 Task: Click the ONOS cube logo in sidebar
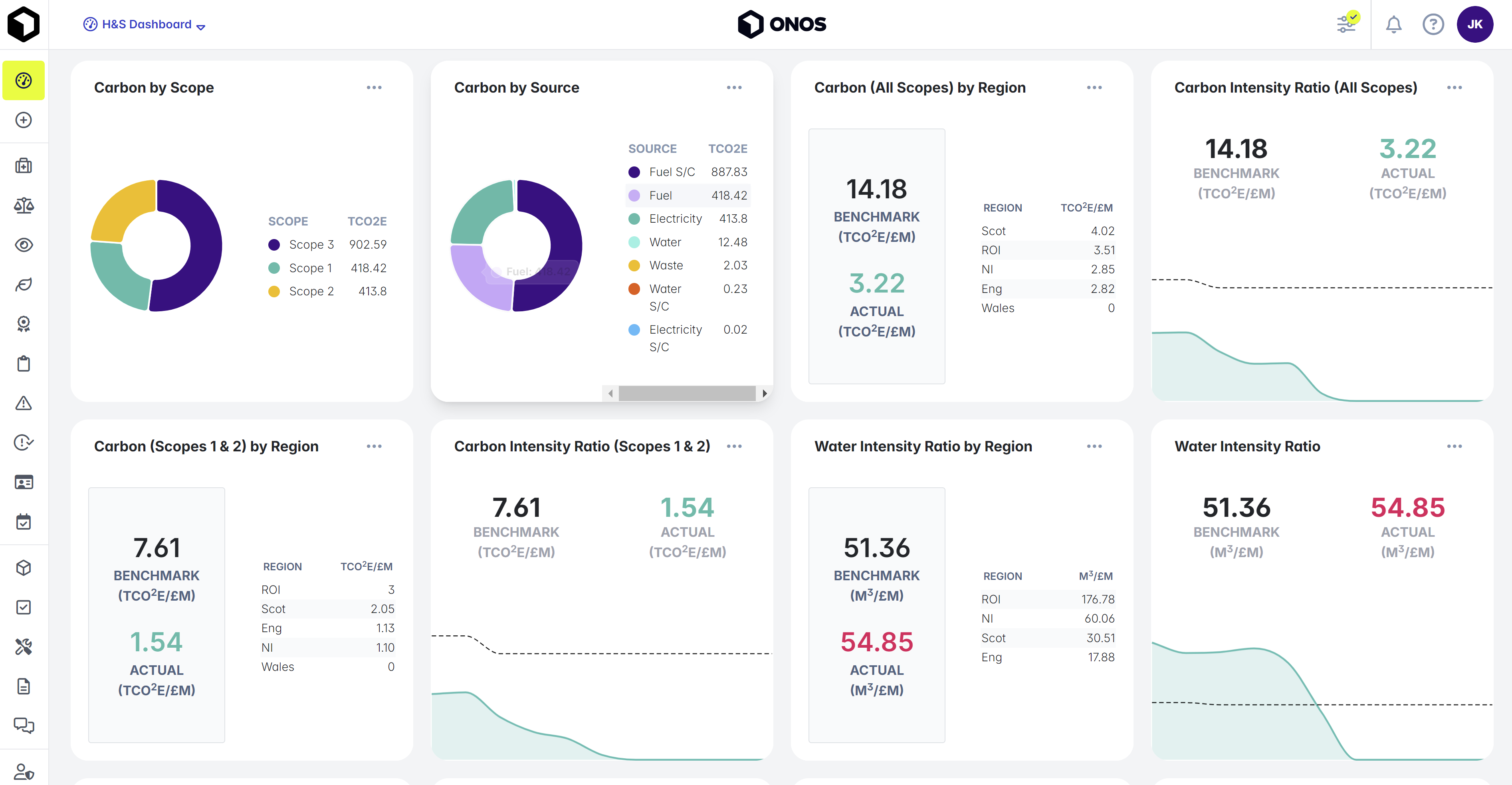click(24, 24)
